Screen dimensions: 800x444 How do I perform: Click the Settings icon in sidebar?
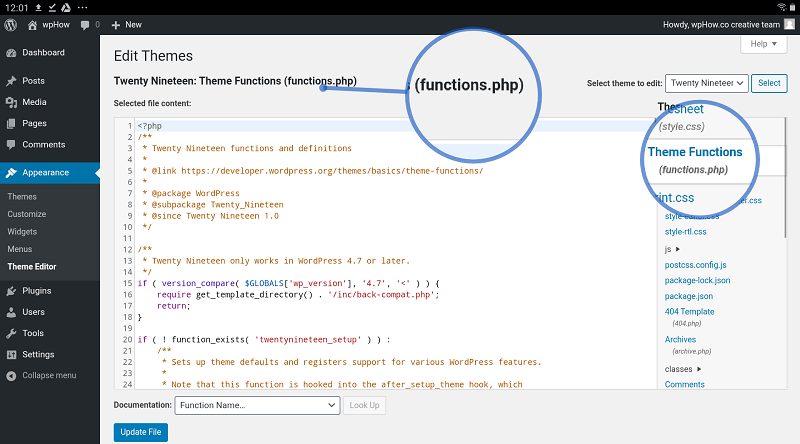point(11,354)
